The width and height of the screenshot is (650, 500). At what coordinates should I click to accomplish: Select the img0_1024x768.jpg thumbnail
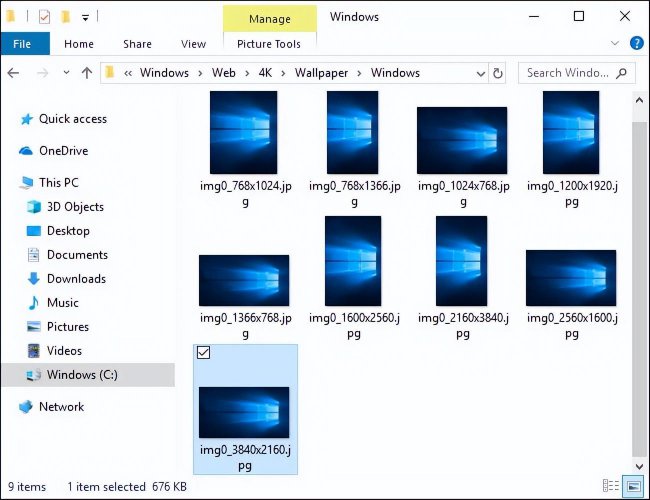click(x=462, y=140)
